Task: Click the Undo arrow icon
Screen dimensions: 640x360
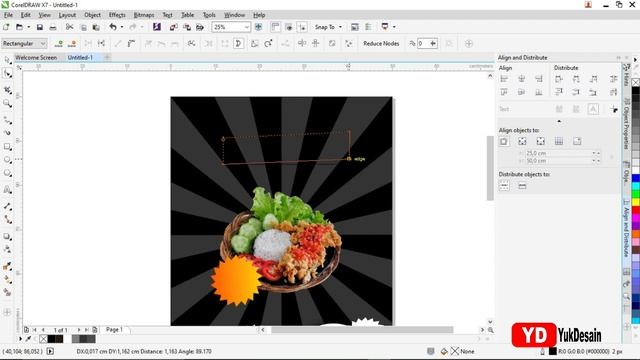Action: point(113,27)
